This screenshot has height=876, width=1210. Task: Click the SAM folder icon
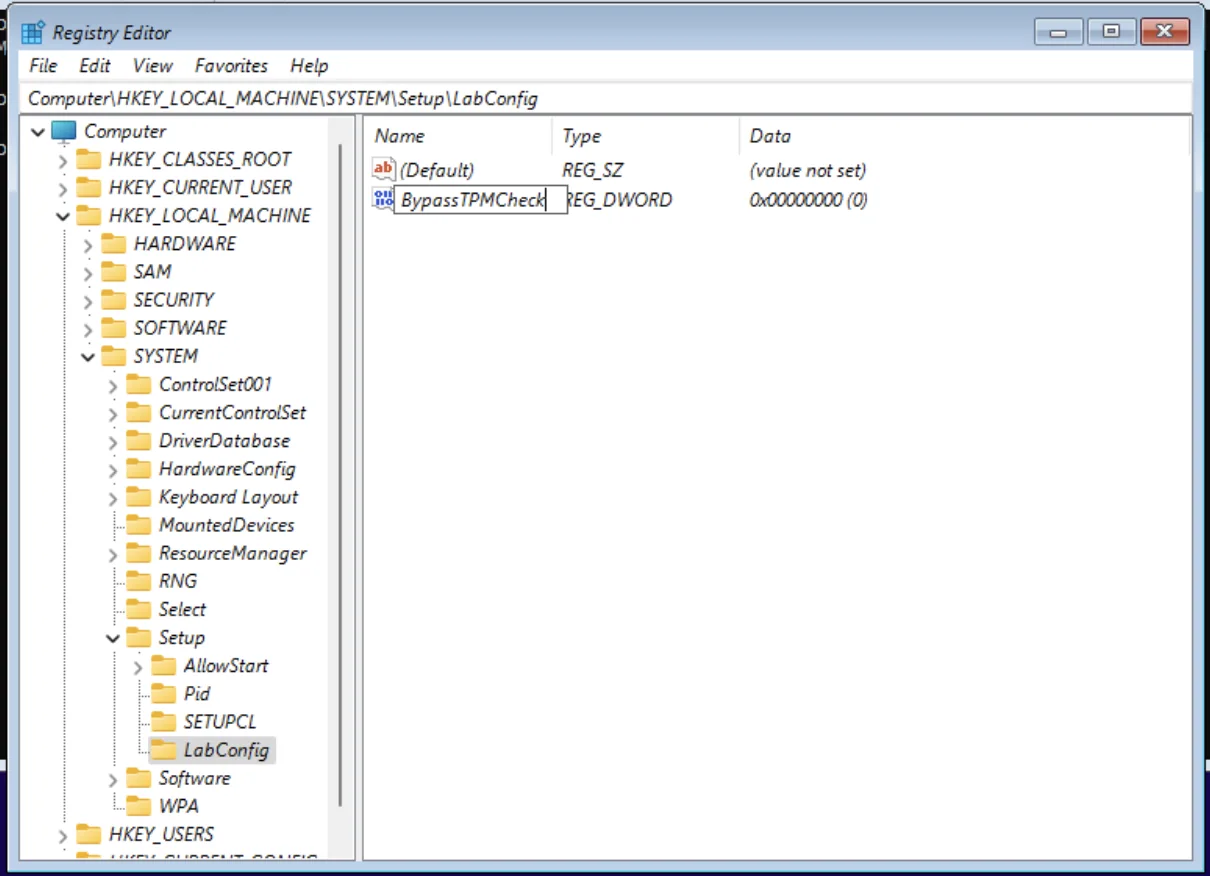pos(115,272)
